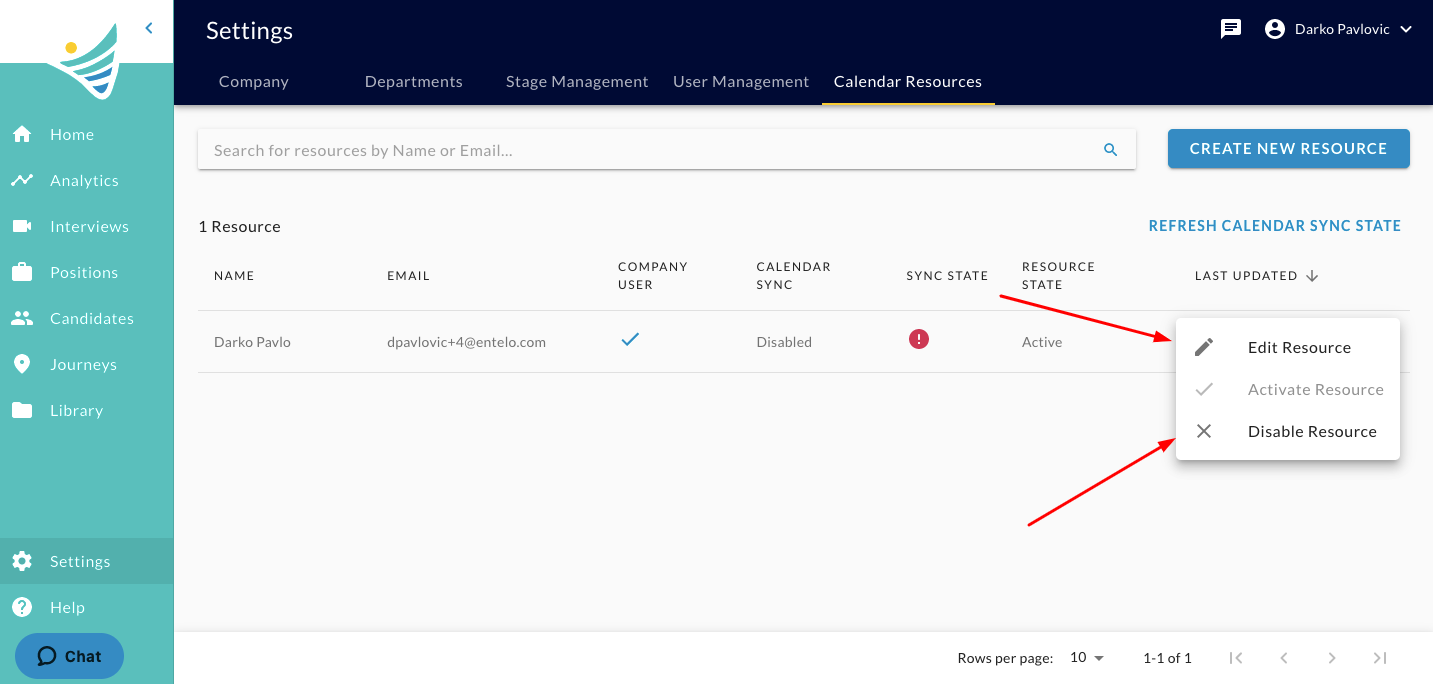The width and height of the screenshot is (1433, 684).
Task: Click the Library folder icon
Action: point(22,410)
